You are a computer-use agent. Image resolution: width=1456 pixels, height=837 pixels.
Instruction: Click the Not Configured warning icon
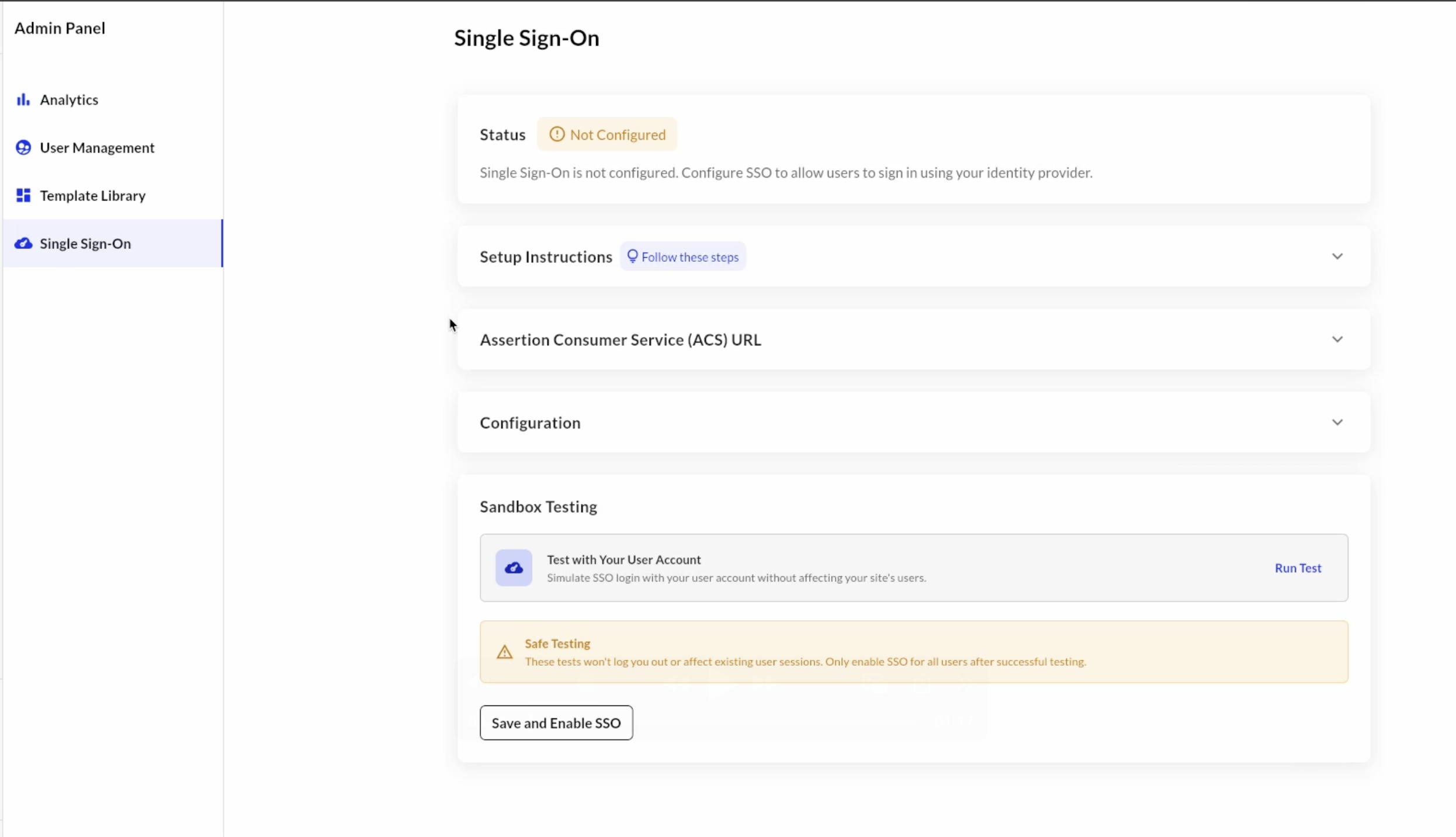click(557, 134)
